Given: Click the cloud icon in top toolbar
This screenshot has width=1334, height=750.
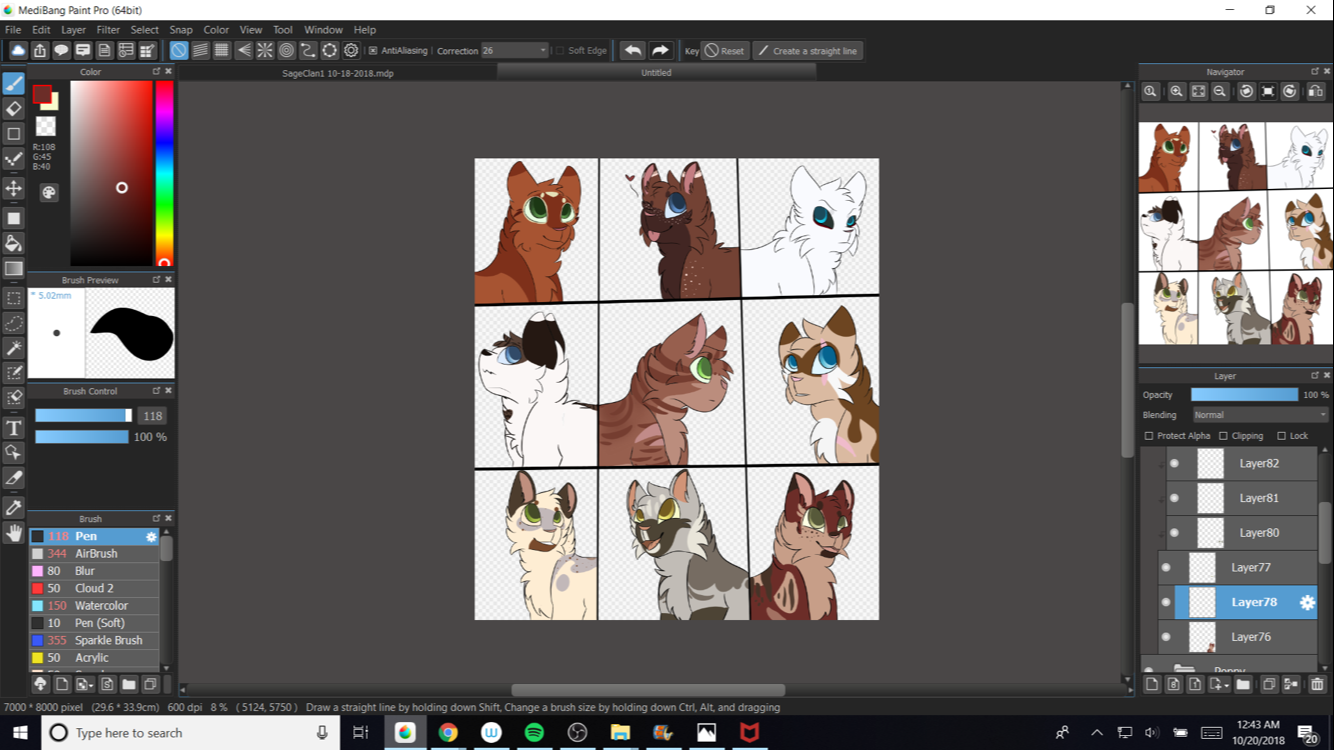Looking at the screenshot, I should pos(18,50).
